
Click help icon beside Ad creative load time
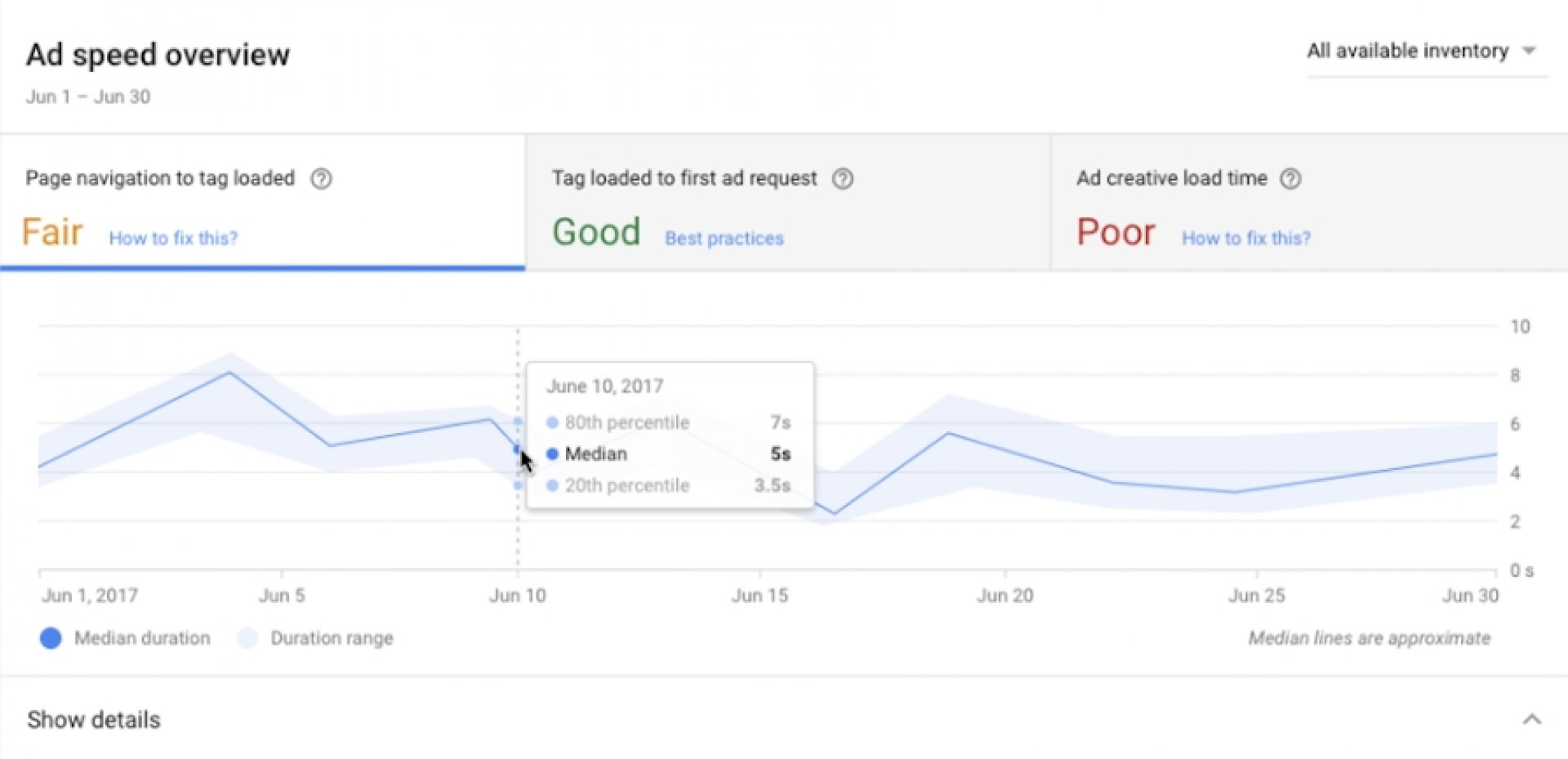click(x=1290, y=179)
